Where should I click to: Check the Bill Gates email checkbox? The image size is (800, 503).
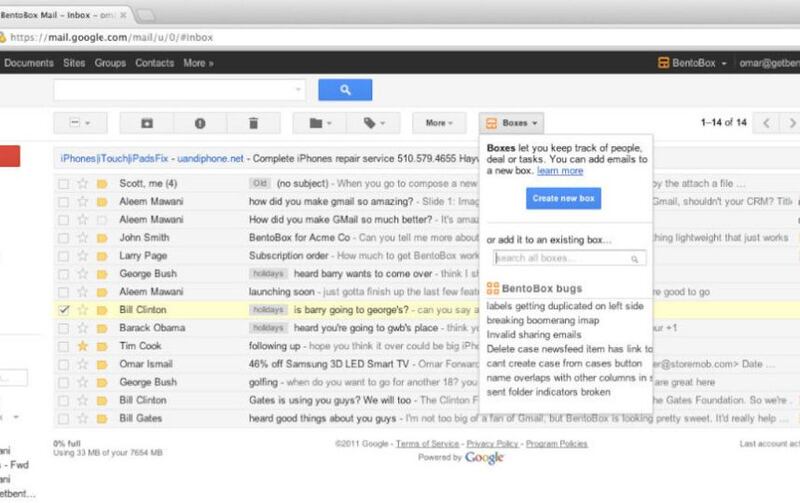(x=63, y=419)
